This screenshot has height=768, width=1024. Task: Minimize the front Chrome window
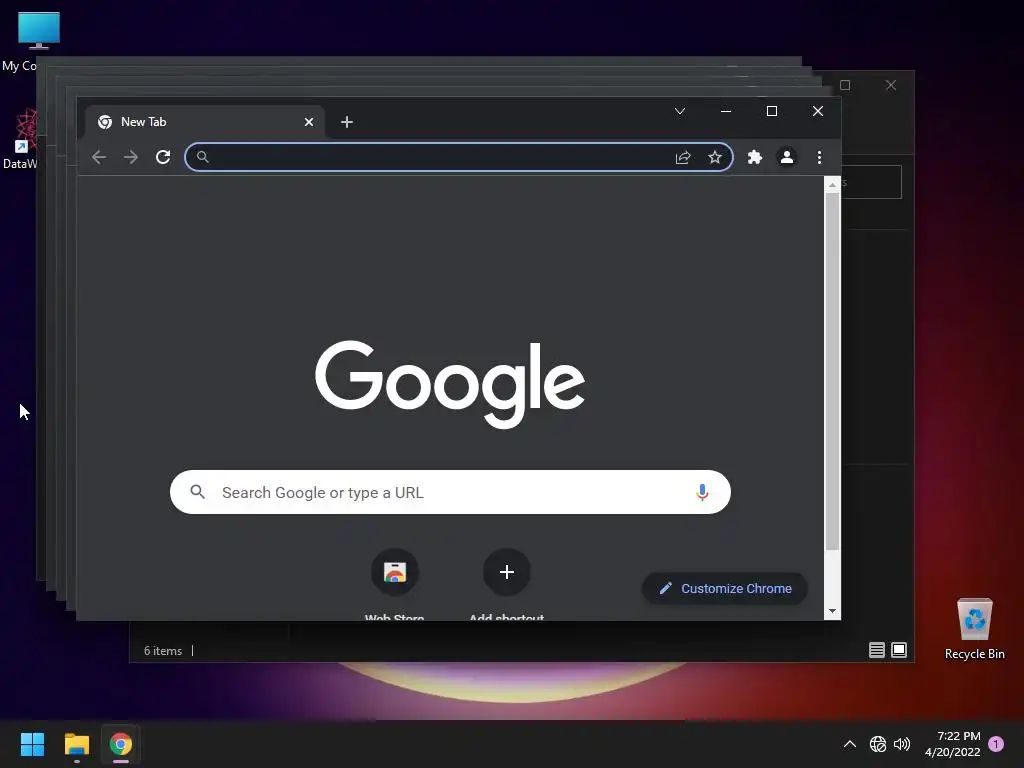click(726, 111)
